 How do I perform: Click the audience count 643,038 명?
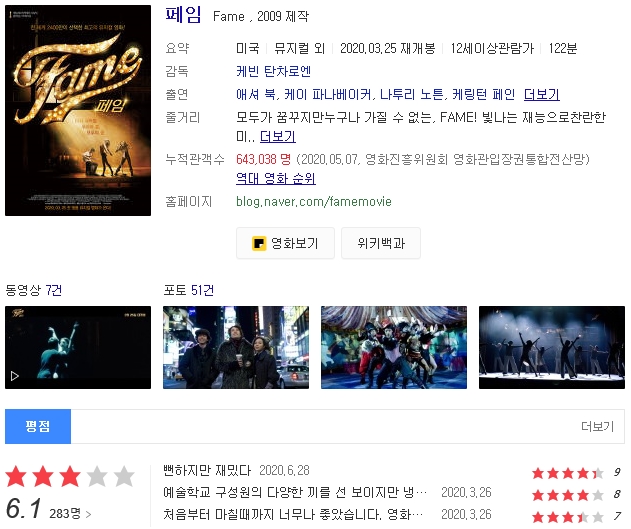[264, 159]
